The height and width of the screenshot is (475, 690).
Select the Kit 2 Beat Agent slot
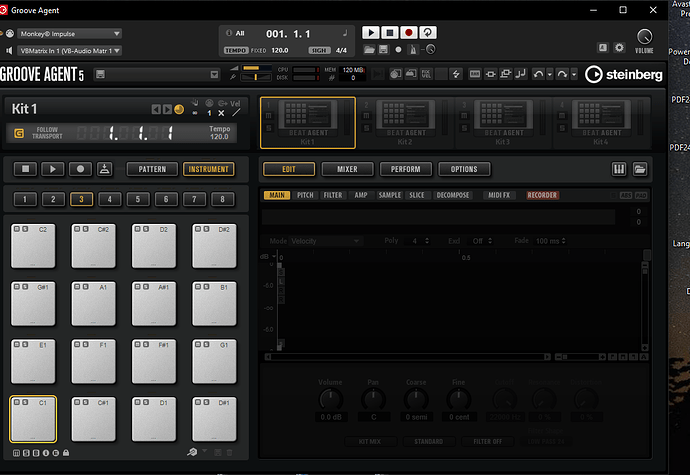[x=405, y=123]
